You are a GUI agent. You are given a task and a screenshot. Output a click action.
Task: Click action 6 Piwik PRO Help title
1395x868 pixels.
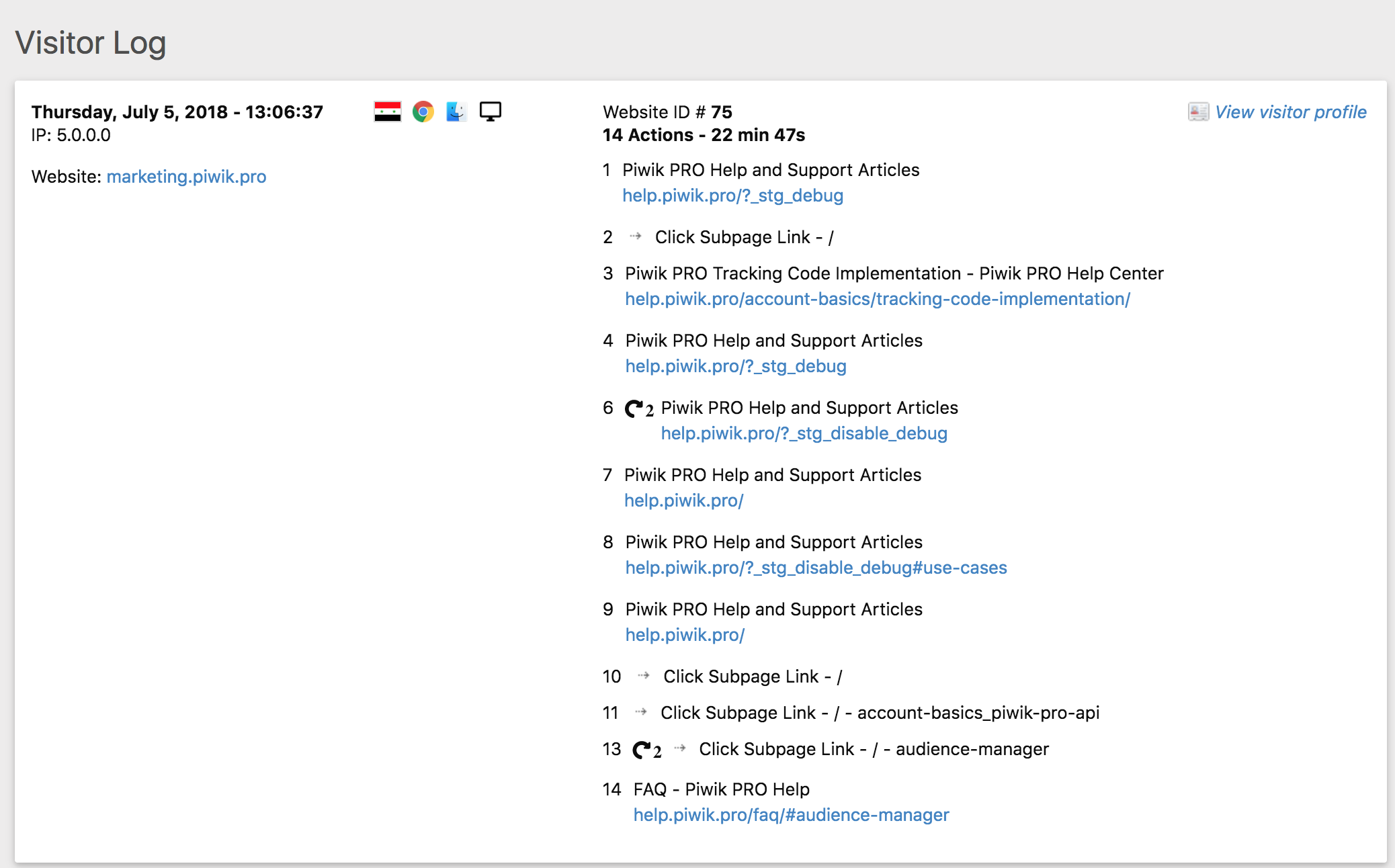[810, 408]
